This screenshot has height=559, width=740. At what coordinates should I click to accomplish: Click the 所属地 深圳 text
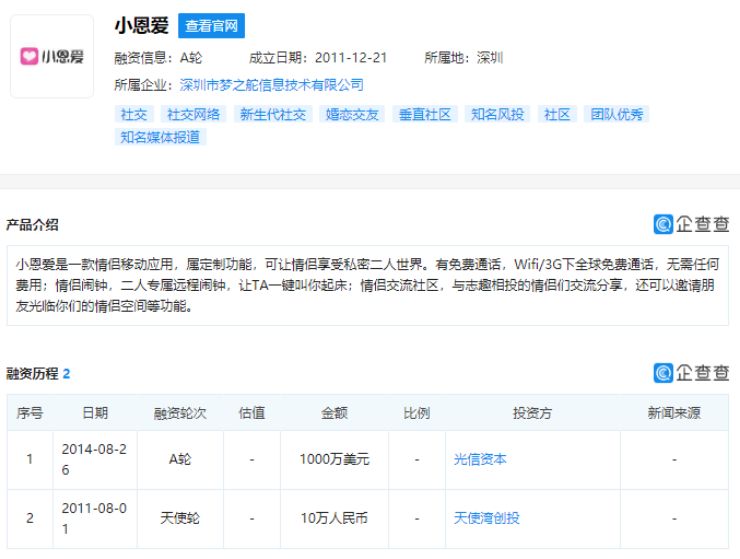464,58
